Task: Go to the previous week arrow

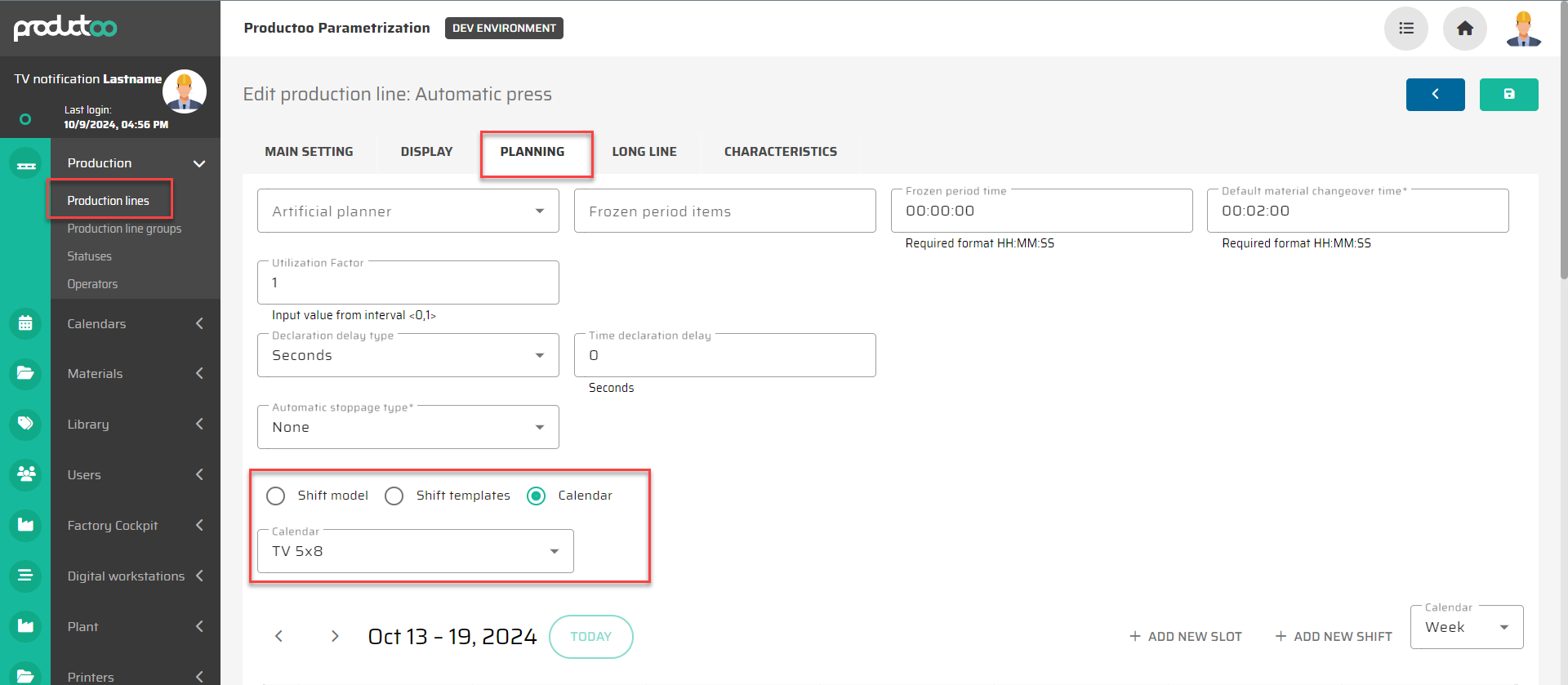Action: (278, 637)
